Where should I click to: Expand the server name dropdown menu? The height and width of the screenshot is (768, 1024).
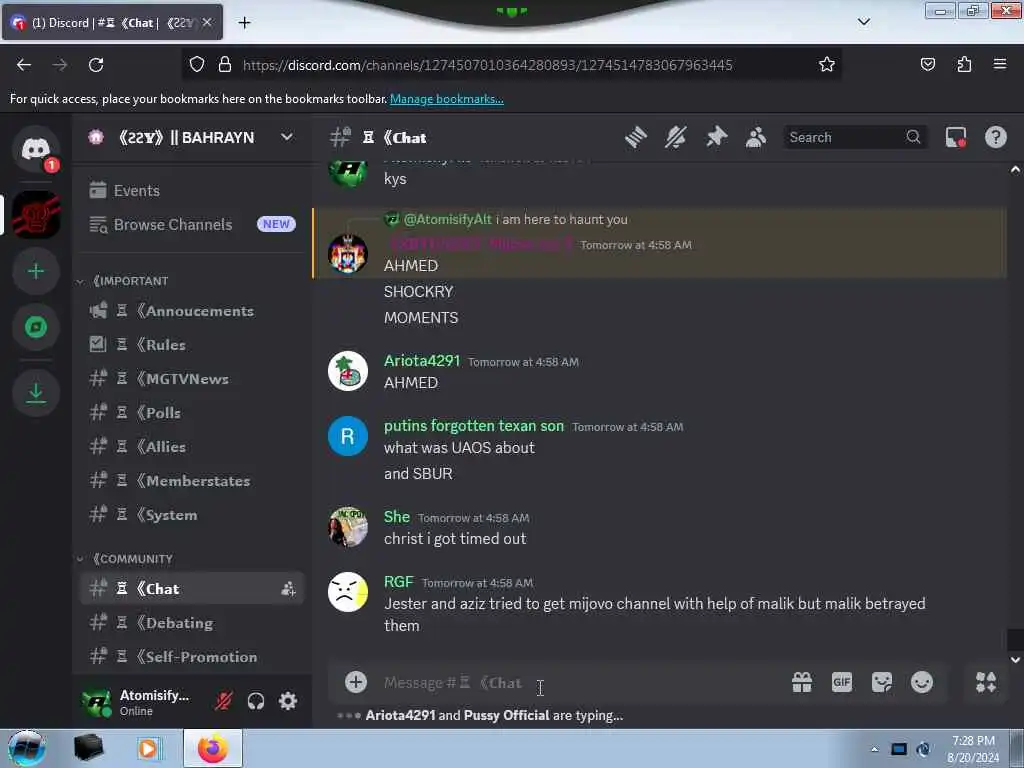287,137
